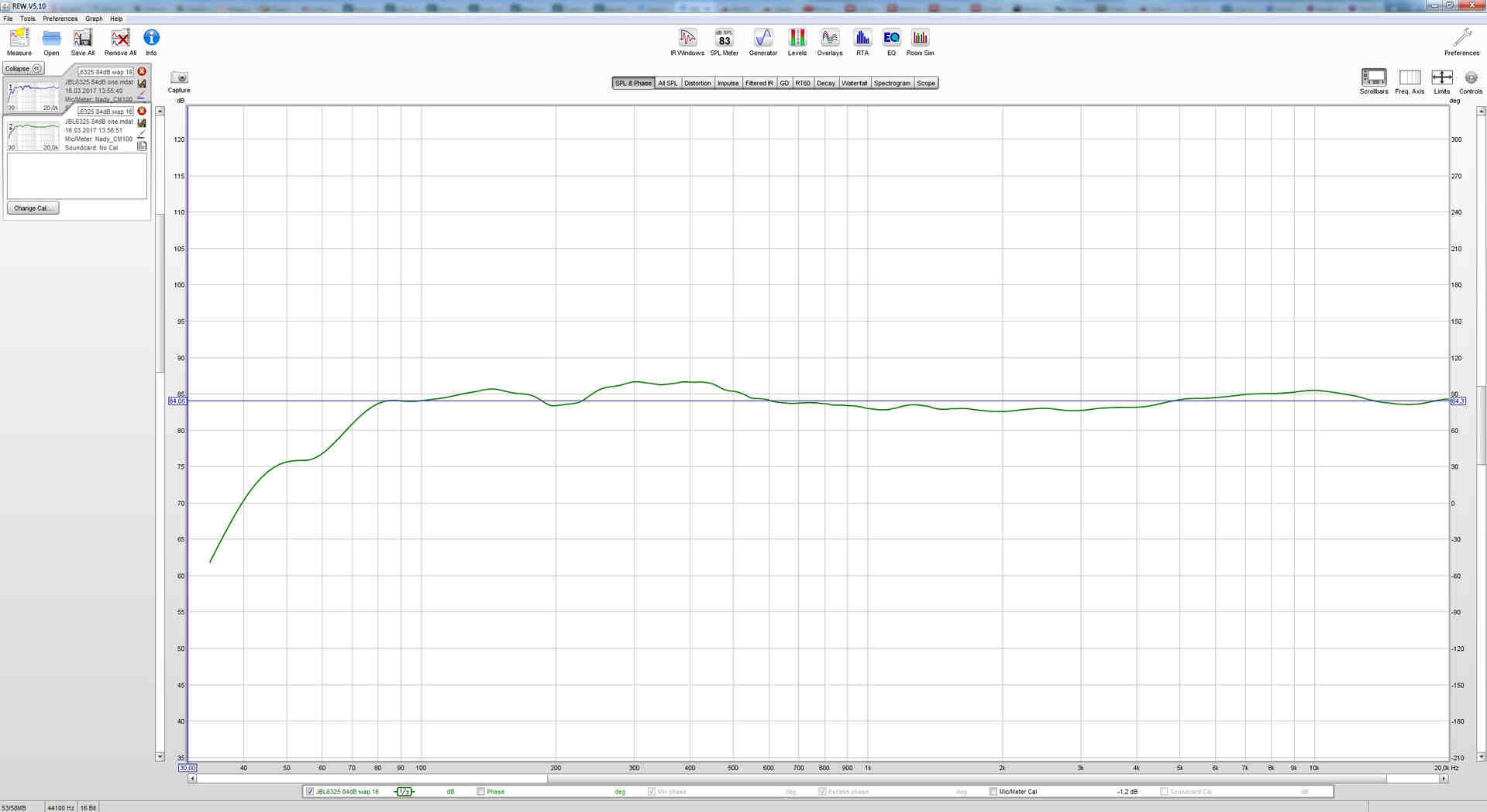Viewport: 1487px width, 812px height.
Task: Click name field of second measurement
Action: click(x=105, y=112)
